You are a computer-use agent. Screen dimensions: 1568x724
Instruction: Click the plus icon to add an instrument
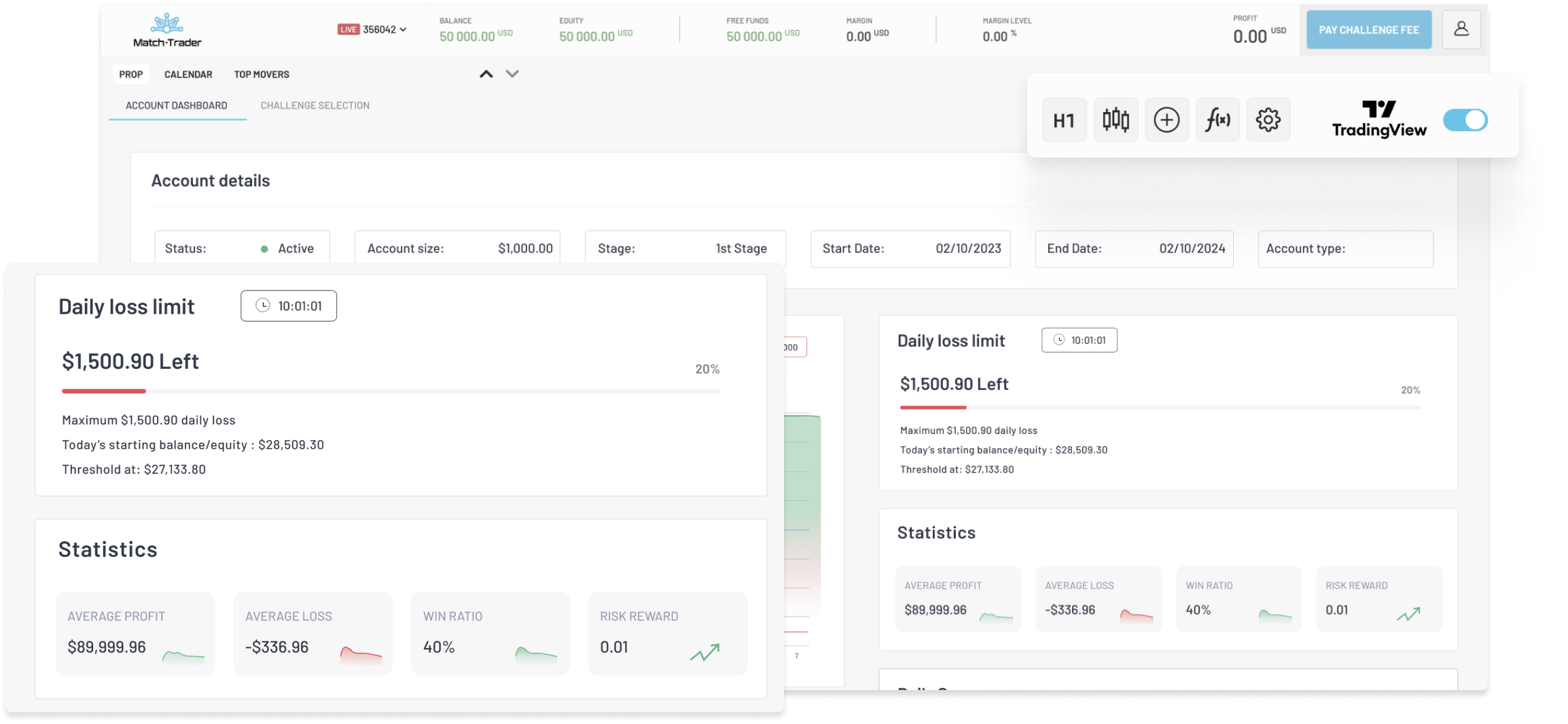click(x=1166, y=120)
